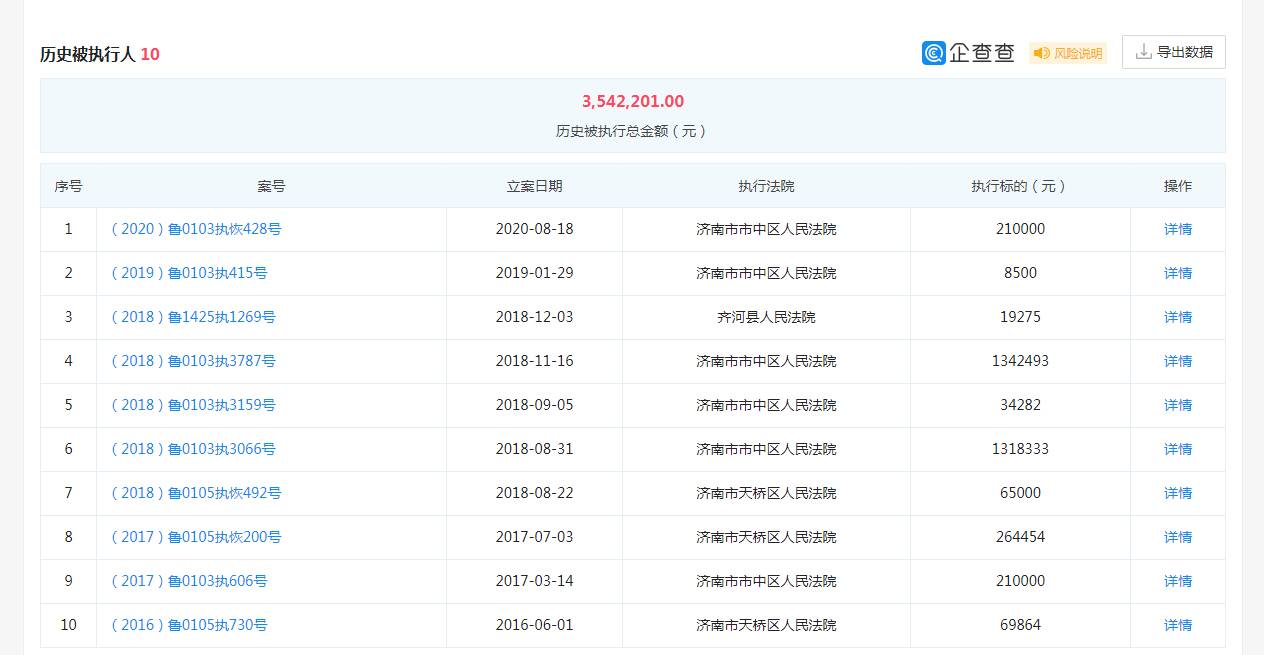Screen dimensions: 1264x655
Task: Open case (2020)鲁0103执恢428号 link
Action: 196,229
